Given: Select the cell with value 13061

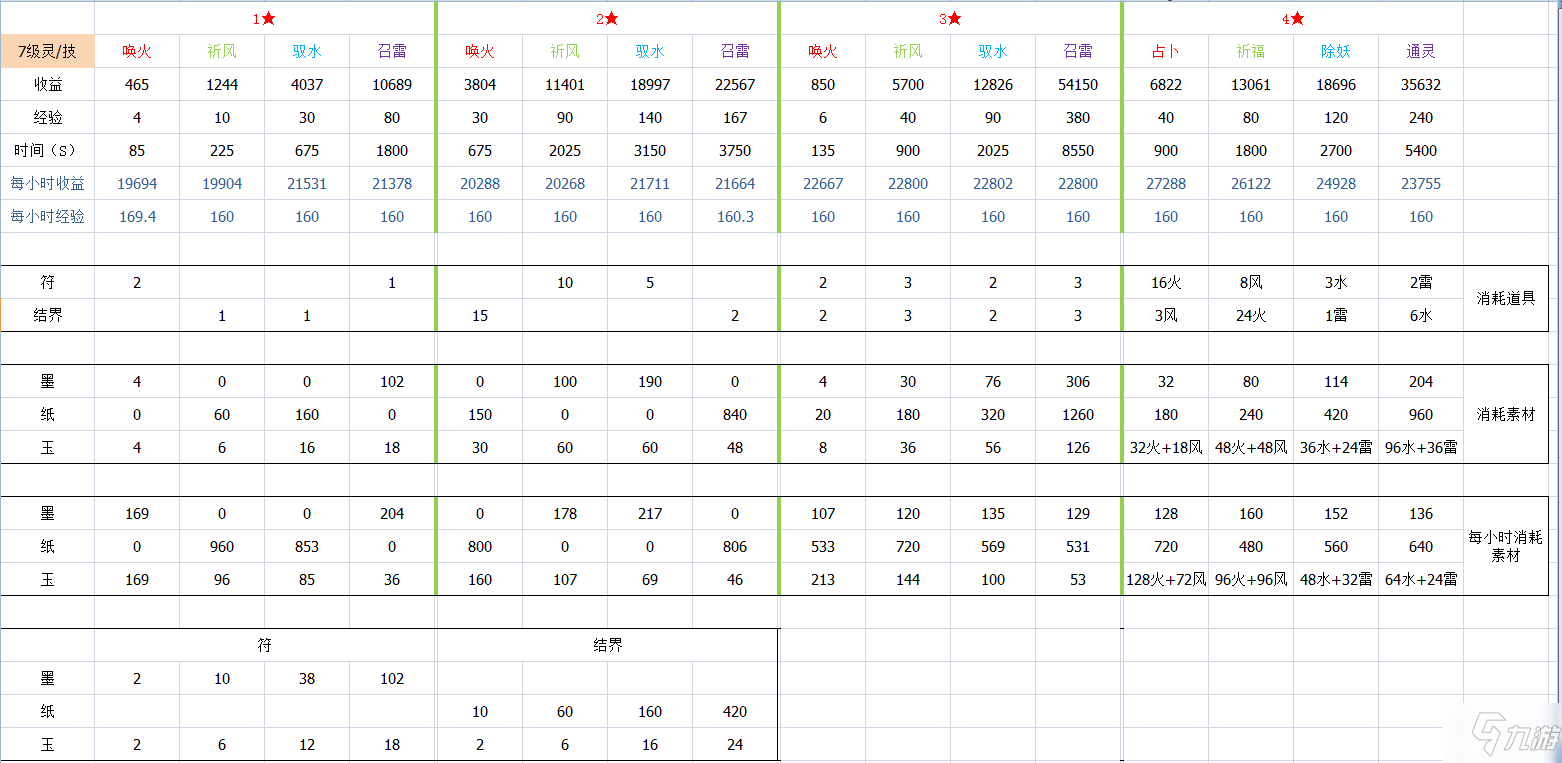Looking at the screenshot, I should click(x=1251, y=85).
